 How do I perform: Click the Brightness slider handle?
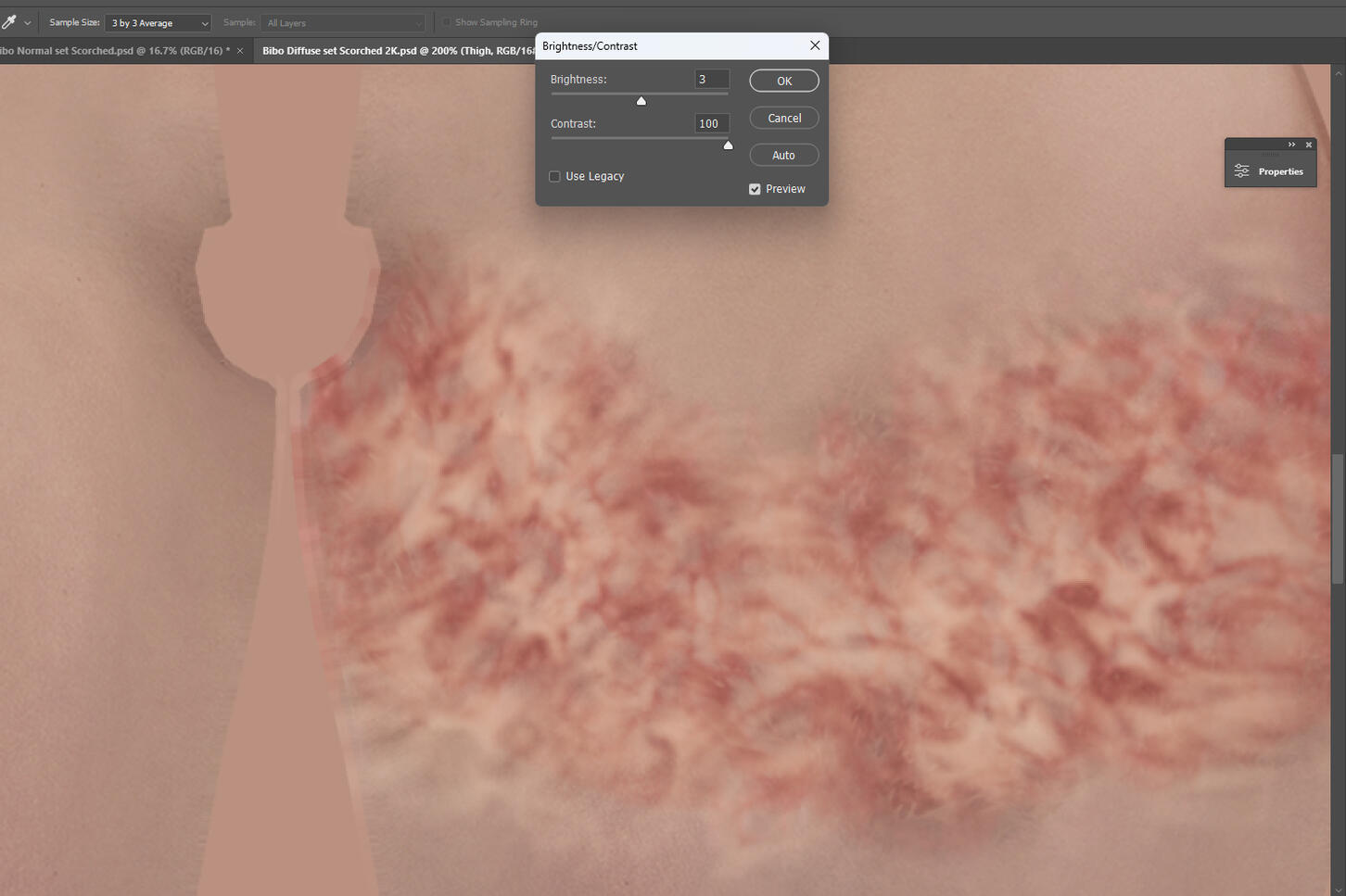[641, 101]
